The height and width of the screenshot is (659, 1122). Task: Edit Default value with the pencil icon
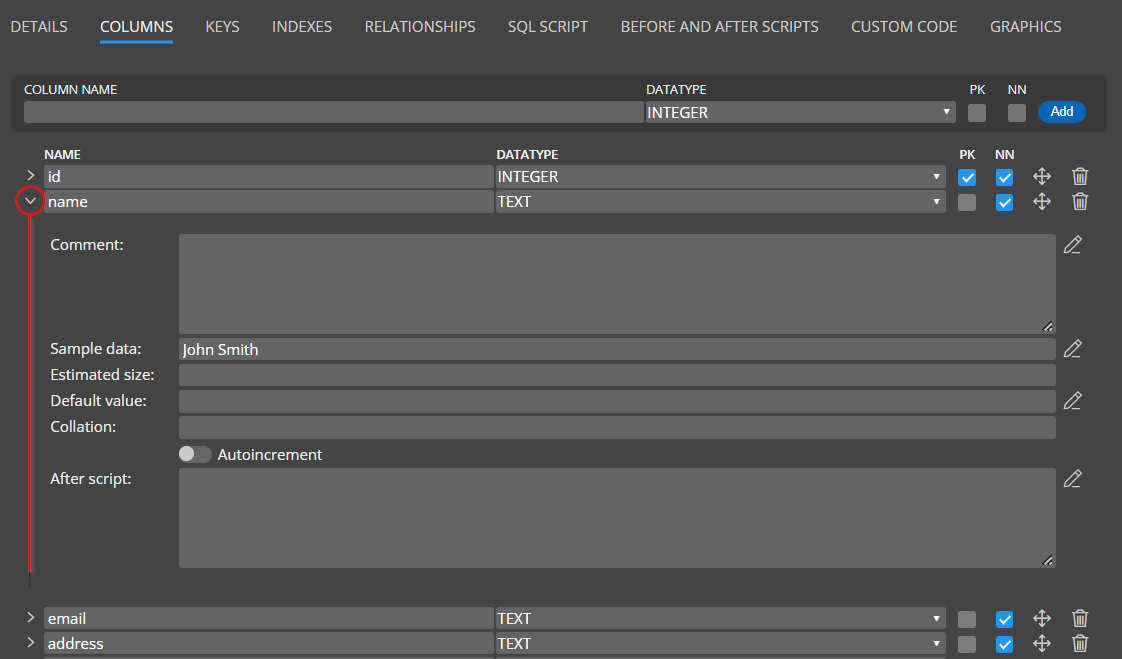(x=1073, y=400)
